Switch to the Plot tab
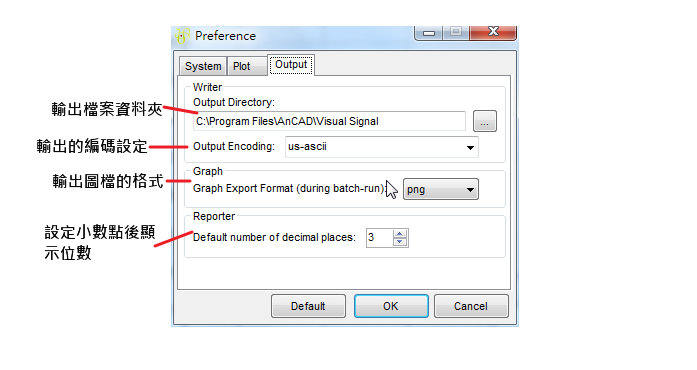Screen dimensions: 697x370 point(242,66)
